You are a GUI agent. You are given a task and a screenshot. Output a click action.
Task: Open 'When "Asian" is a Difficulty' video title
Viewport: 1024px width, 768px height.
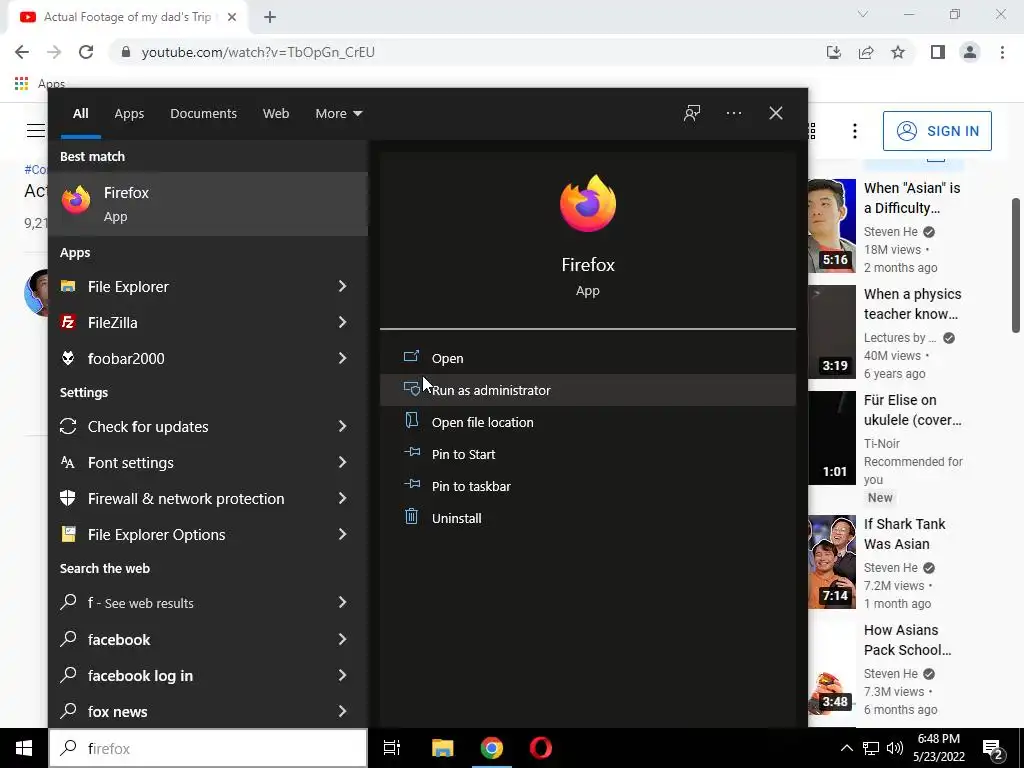pos(912,198)
